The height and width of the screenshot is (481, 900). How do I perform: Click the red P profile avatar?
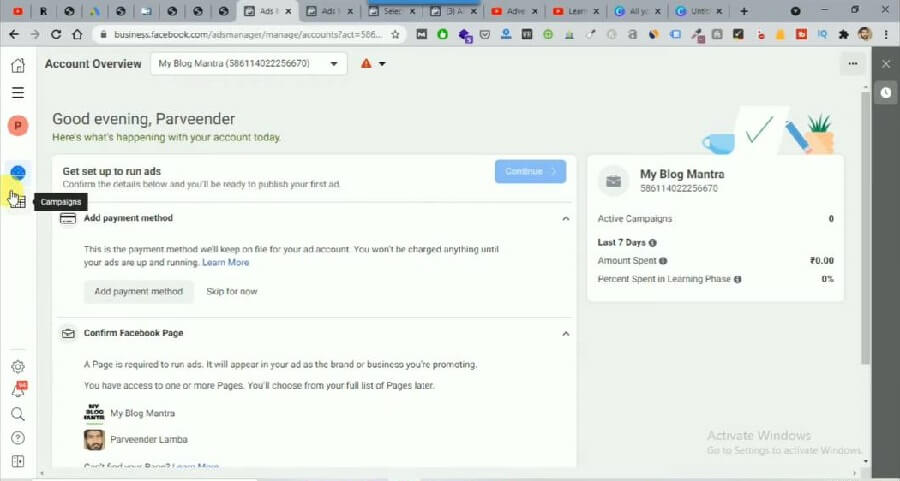click(x=17, y=126)
